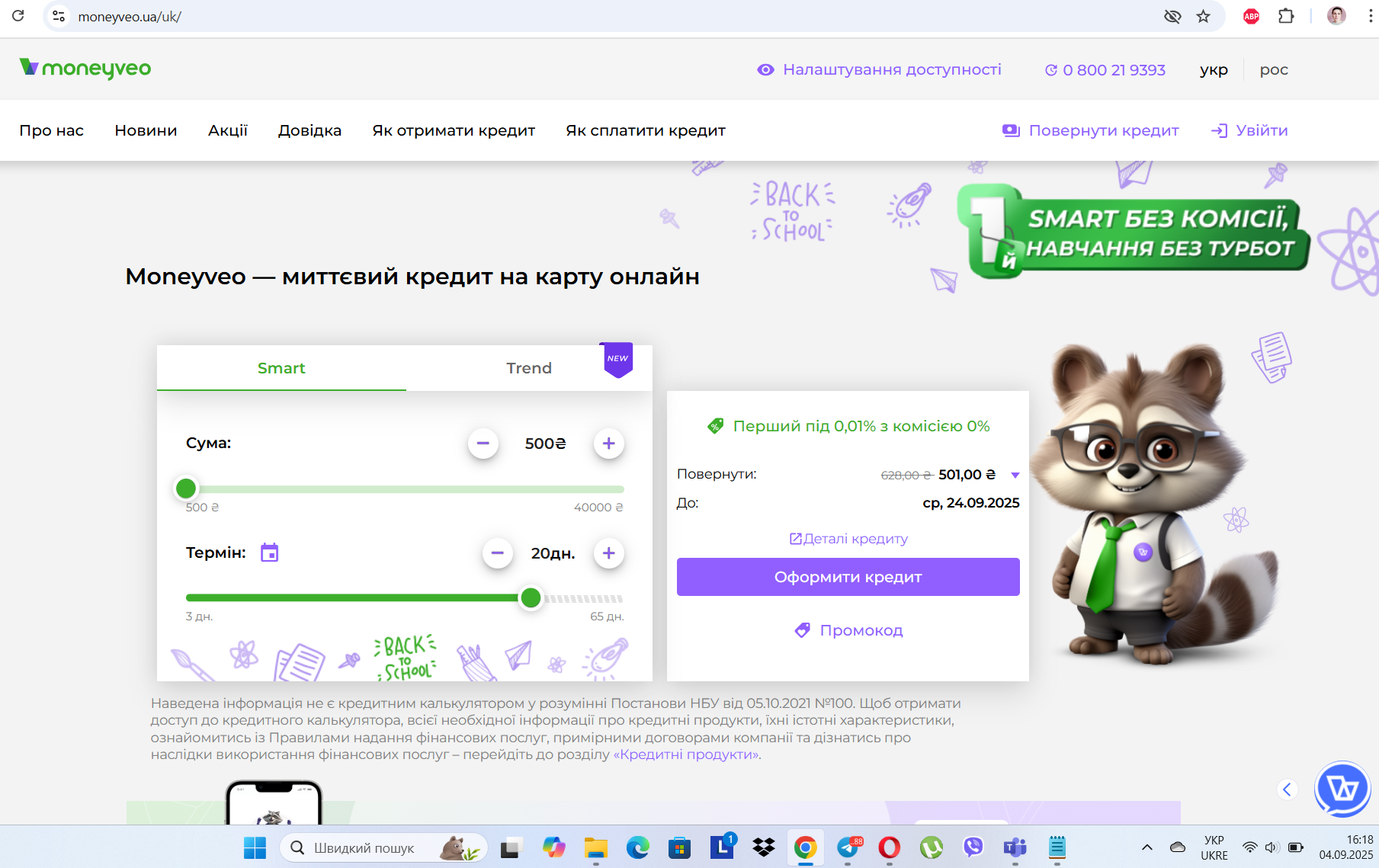The height and width of the screenshot is (868, 1379).
Task: Reload the page with the browser refresh icon
Action: pos(18,16)
